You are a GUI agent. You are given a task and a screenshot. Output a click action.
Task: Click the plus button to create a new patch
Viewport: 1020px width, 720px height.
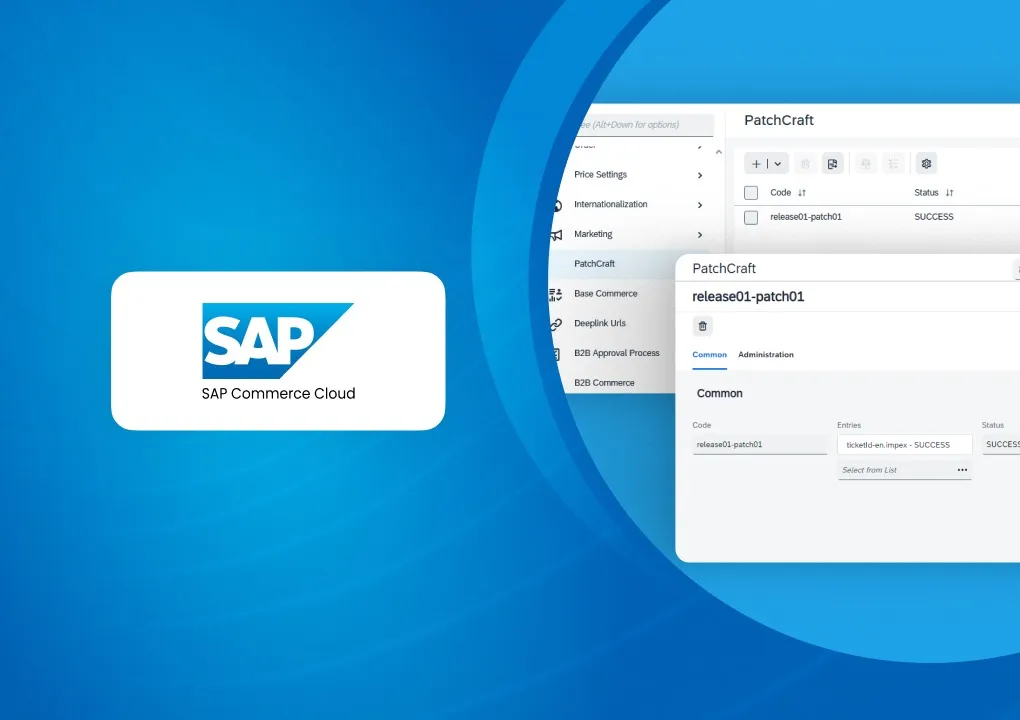[757, 163]
